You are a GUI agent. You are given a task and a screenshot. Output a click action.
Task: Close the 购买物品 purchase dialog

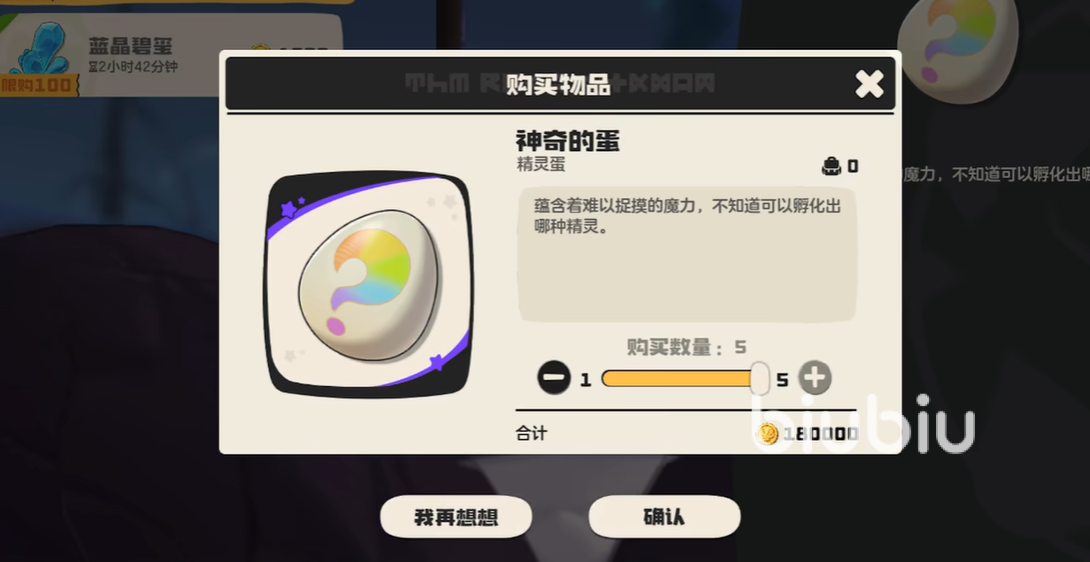[869, 84]
